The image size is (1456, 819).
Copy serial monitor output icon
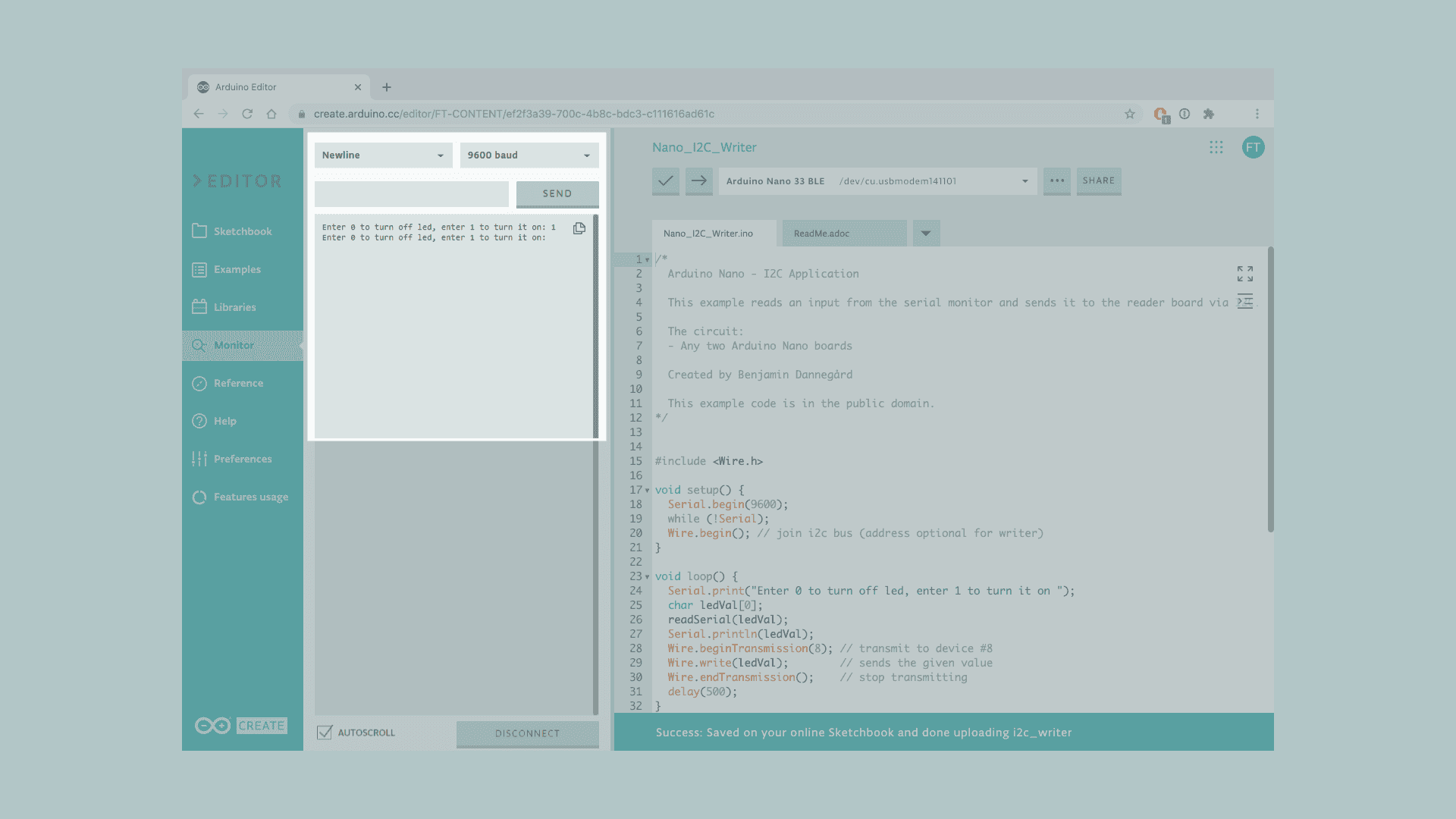579,228
